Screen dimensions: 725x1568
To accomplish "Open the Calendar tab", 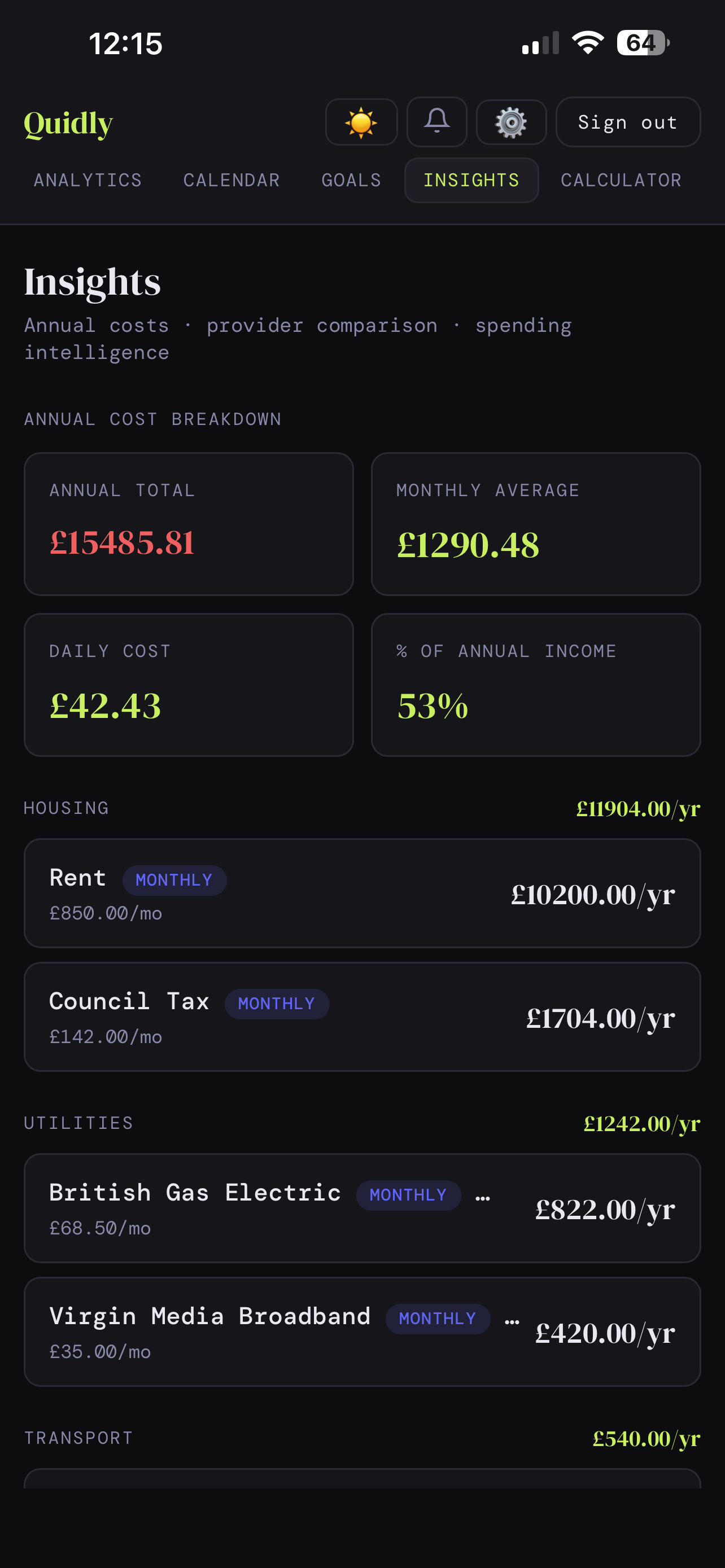I will point(232,180).
